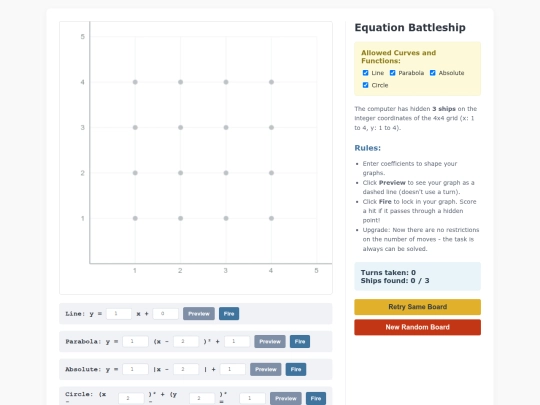The image size is (540, 405).
Task: Fire the Parabola equation
Action: [x=300, y=342]
